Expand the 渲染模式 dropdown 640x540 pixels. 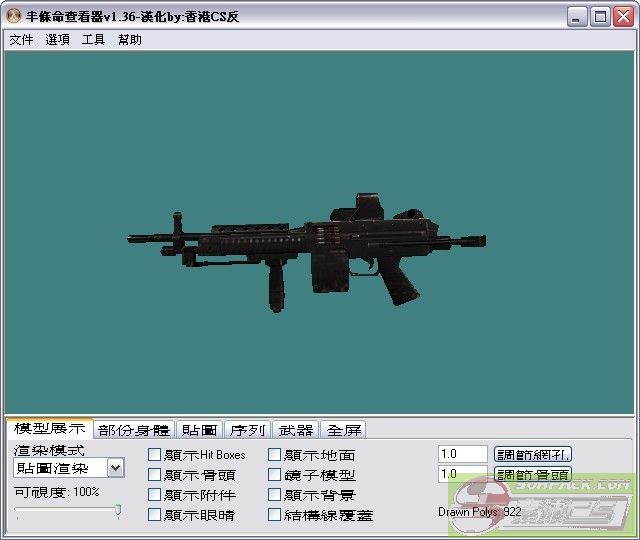(x=115, y=467)
